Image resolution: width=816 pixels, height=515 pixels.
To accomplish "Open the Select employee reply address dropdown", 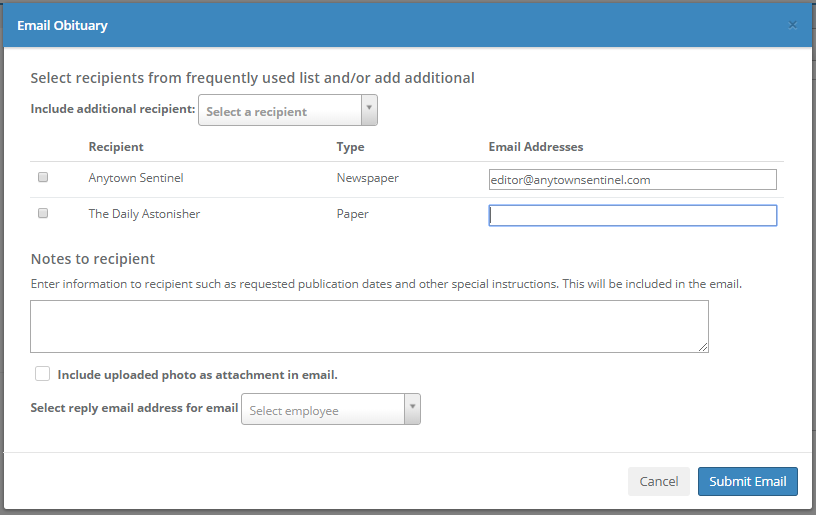I will pyautogui.click(x=322, y=410).
